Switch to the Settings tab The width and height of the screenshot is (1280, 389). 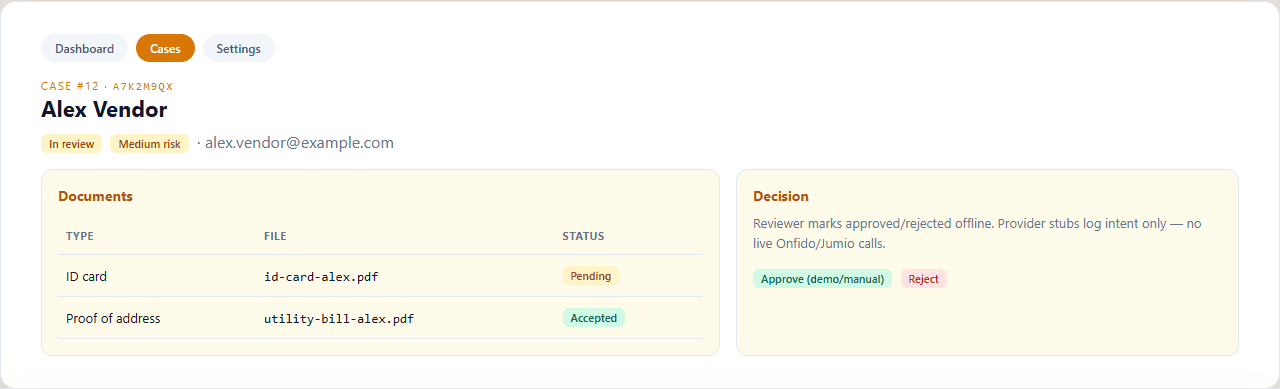pyautogui.click(x=238, y=48)
